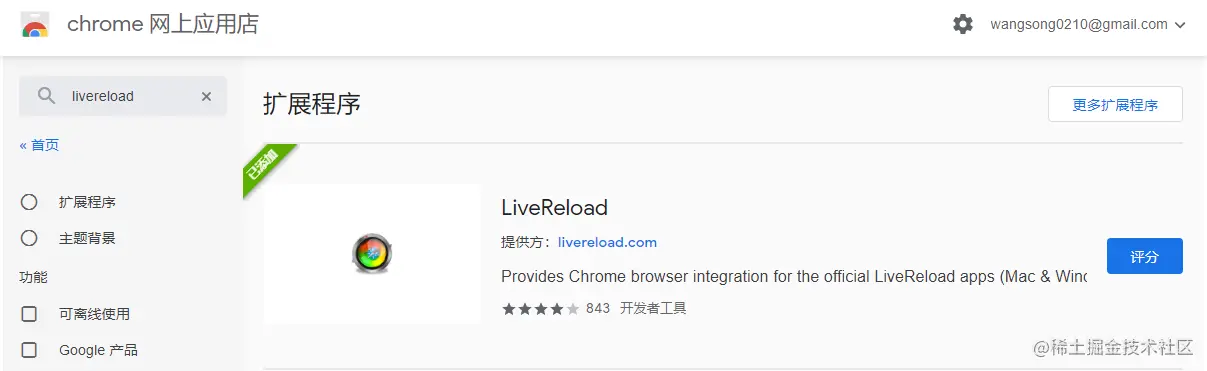Click the chrome 网上应用店 header title
This screenshot has width=1207, height=371.
pos(163,24)
